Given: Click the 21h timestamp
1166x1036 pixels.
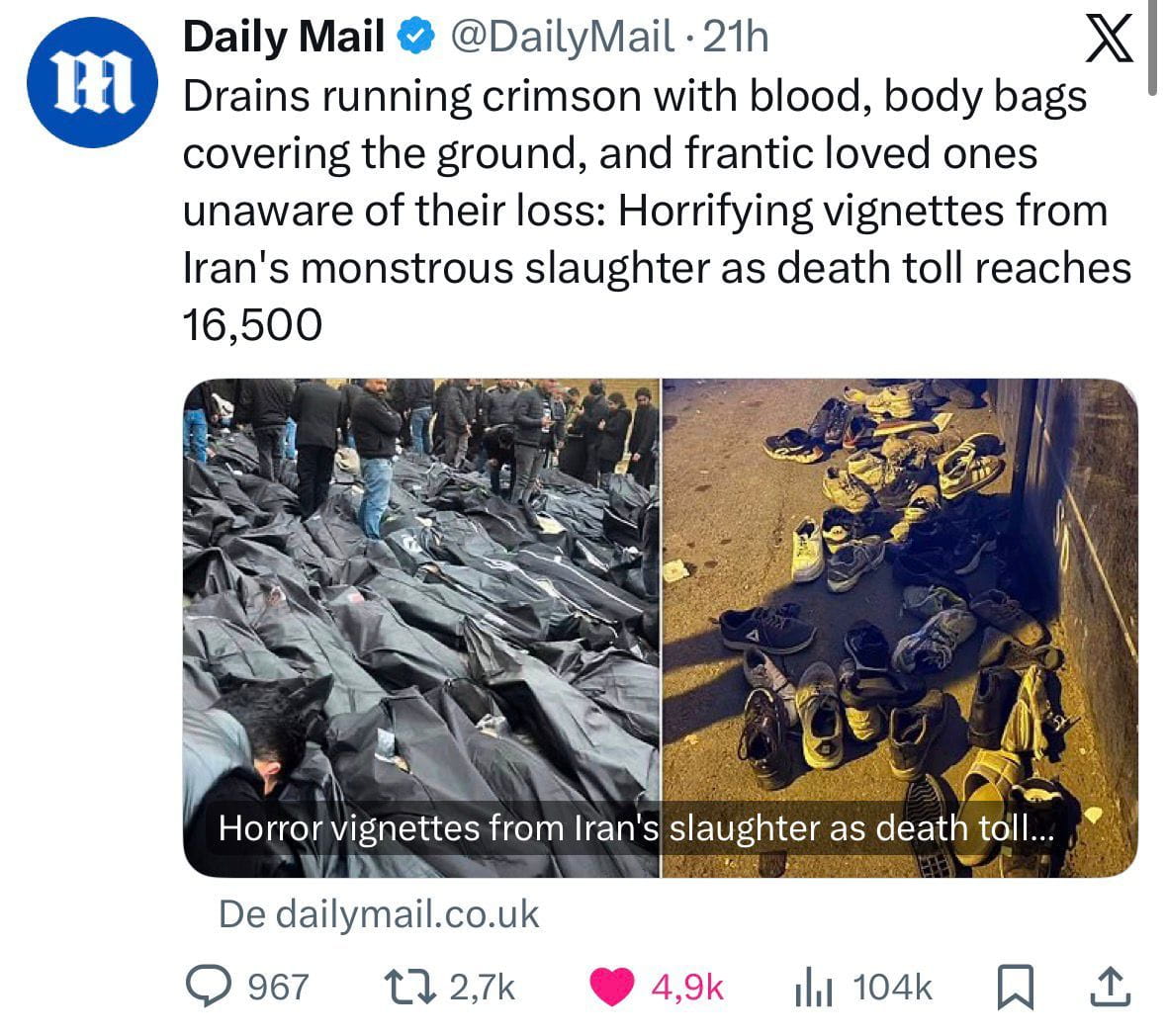Looking at the screenshot, I should coord(736,37).
